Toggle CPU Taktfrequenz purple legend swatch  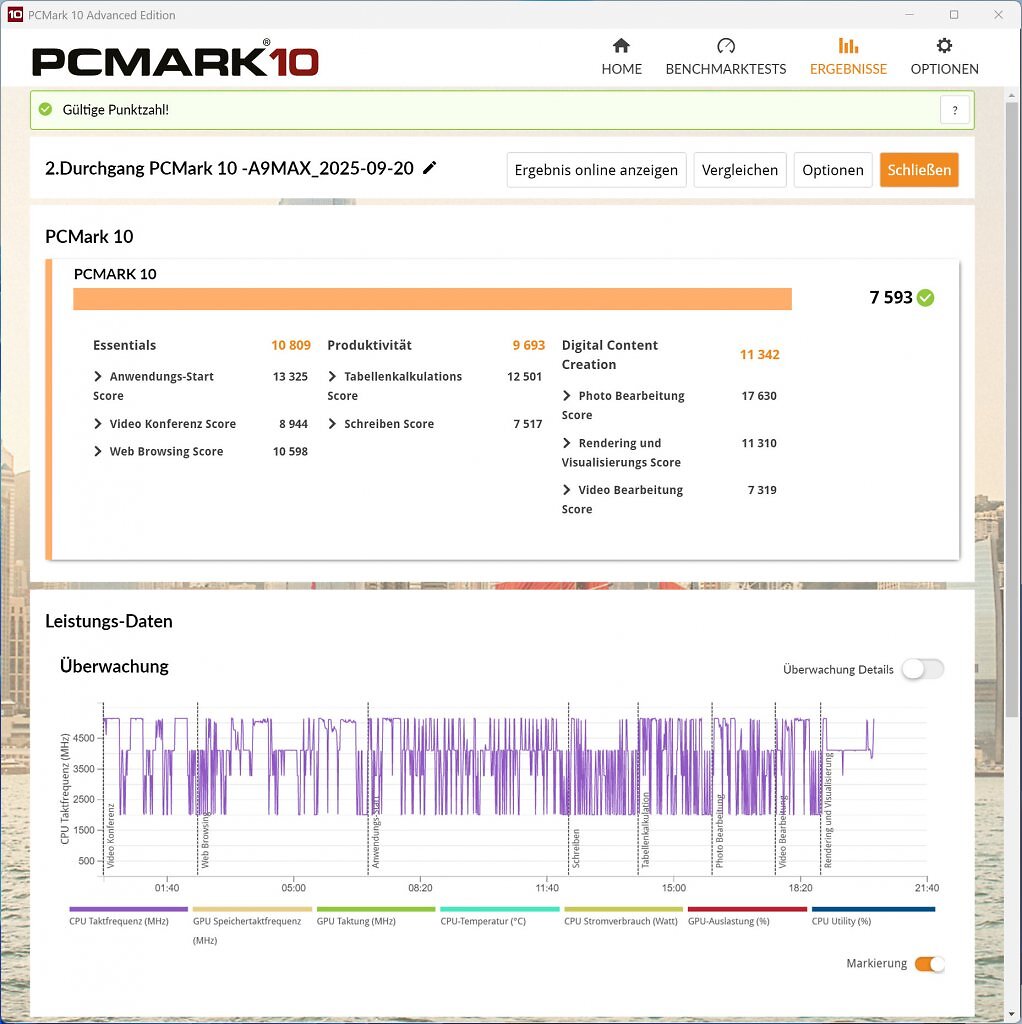[x=128, y=909]
